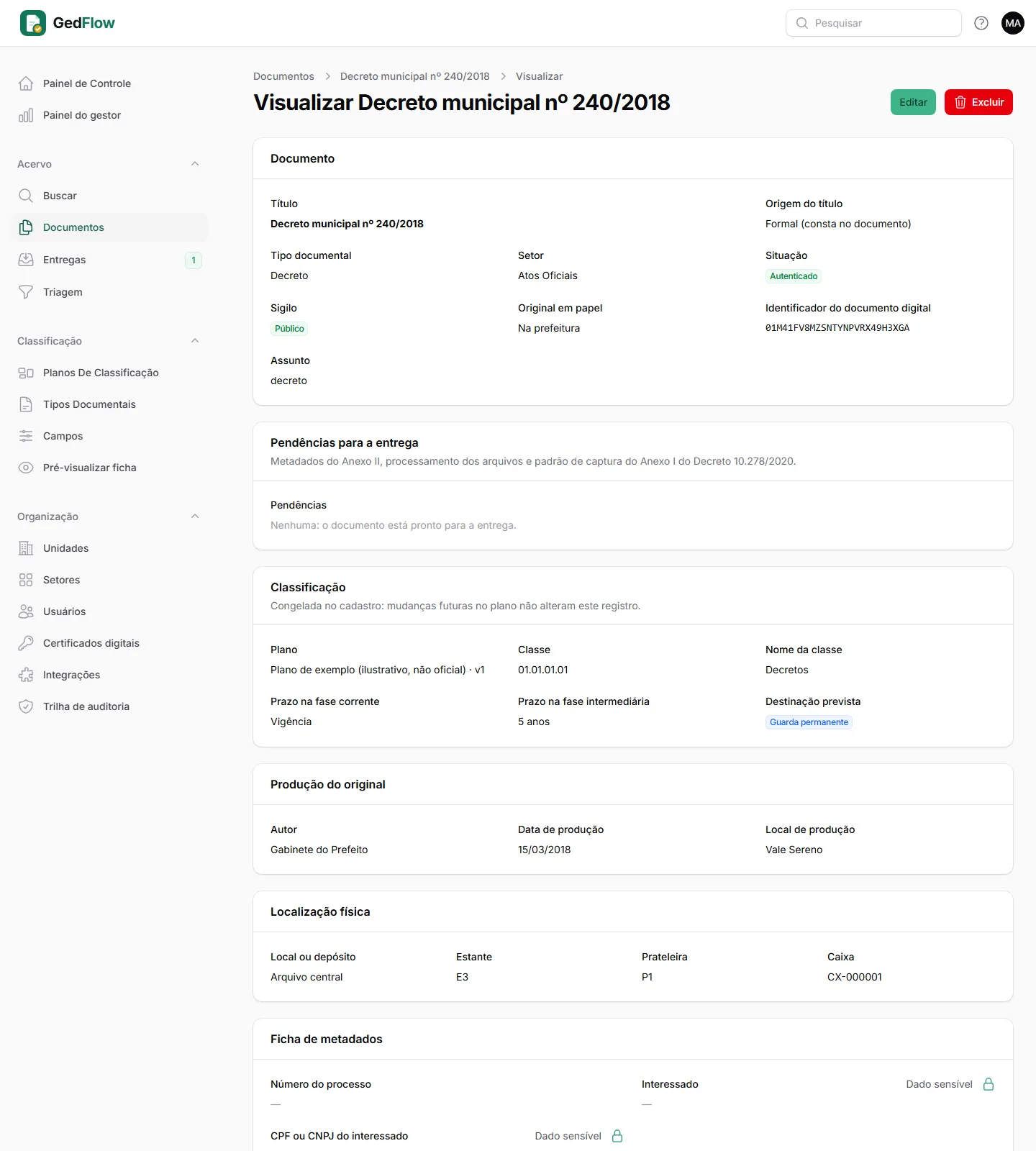Click the Planos De Classificação icon

(26, 373)
